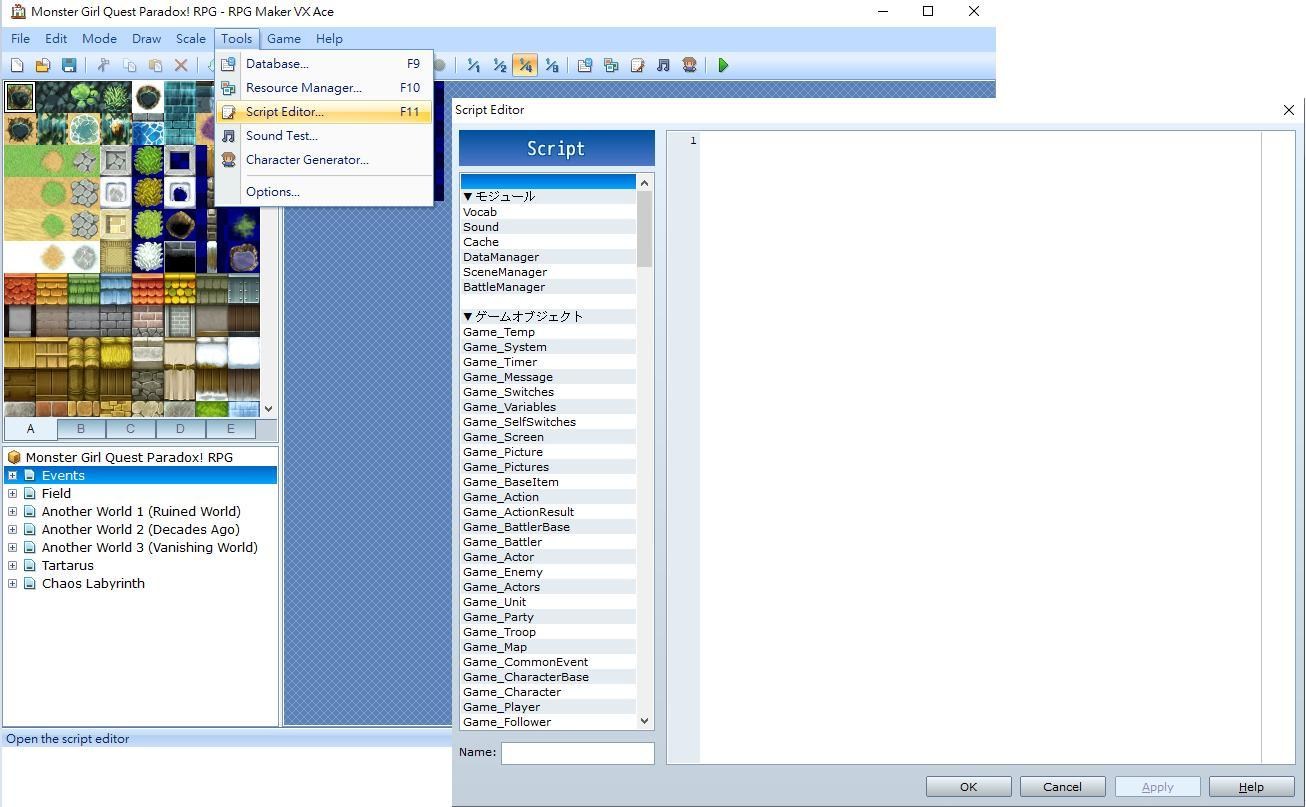Screen dimensions: 1306x807
Task: Select the first tile in tileset palette
Action: tap(20, 97)
